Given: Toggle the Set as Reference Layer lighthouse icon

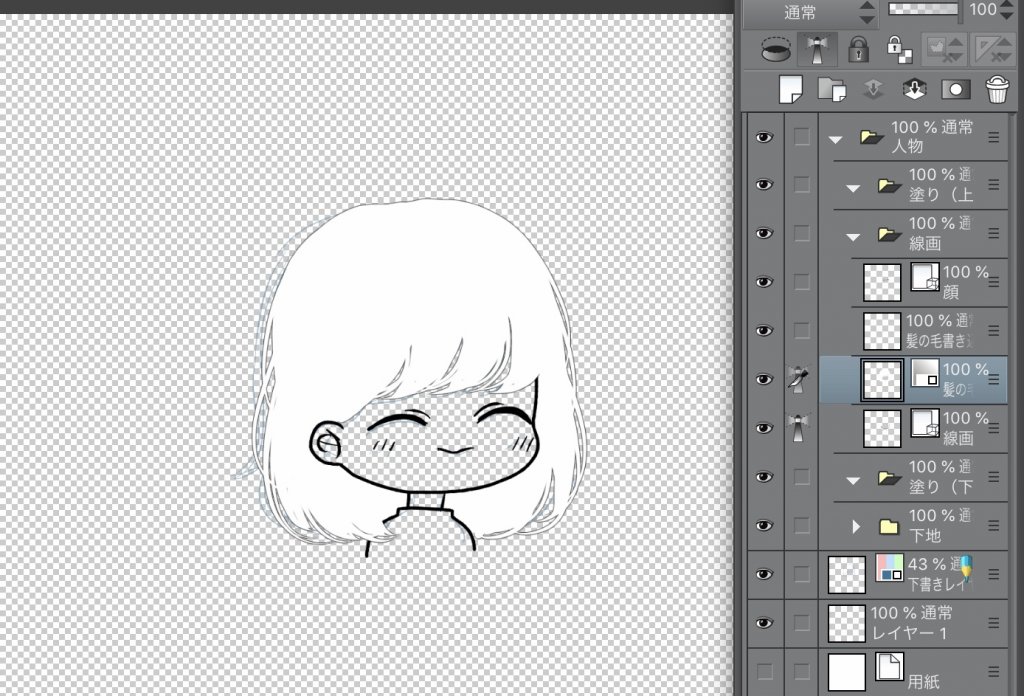Looking at the screenshot, I should (x=817, y=48).
